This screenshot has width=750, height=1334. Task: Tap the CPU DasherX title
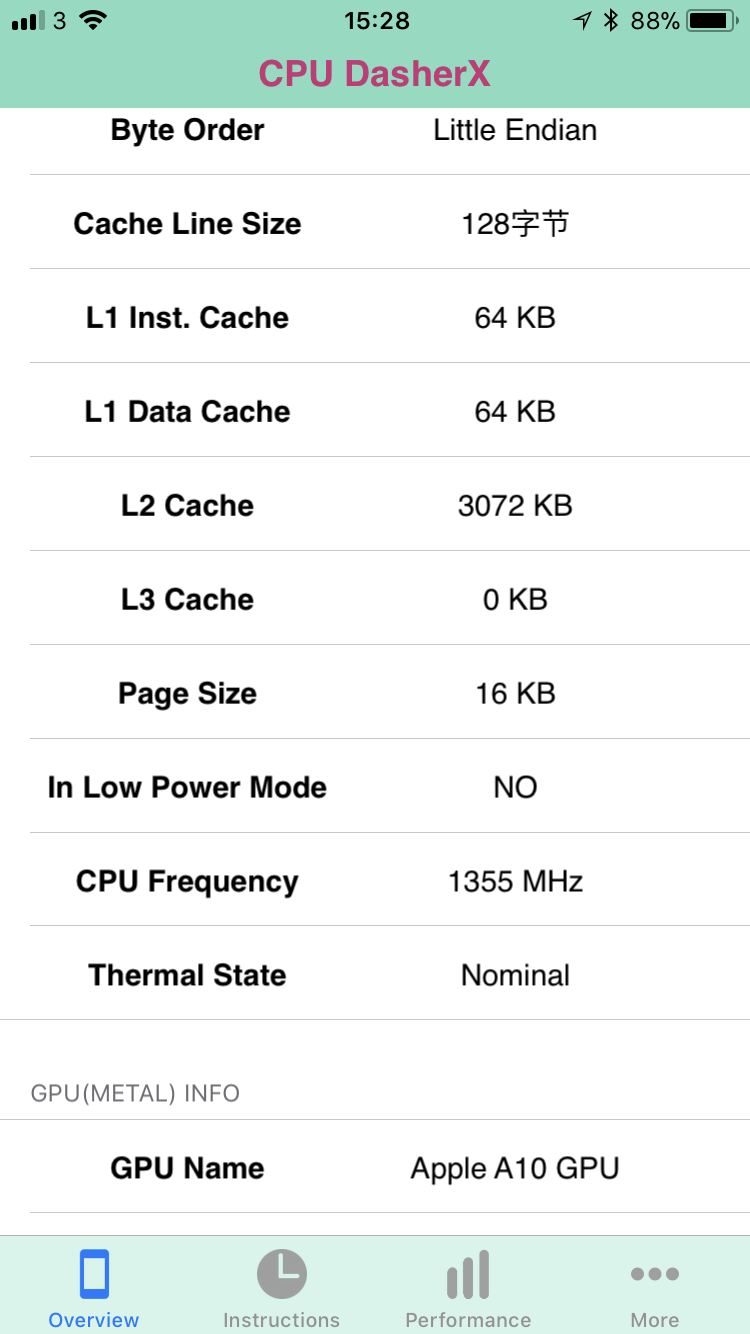pos(375,74)
